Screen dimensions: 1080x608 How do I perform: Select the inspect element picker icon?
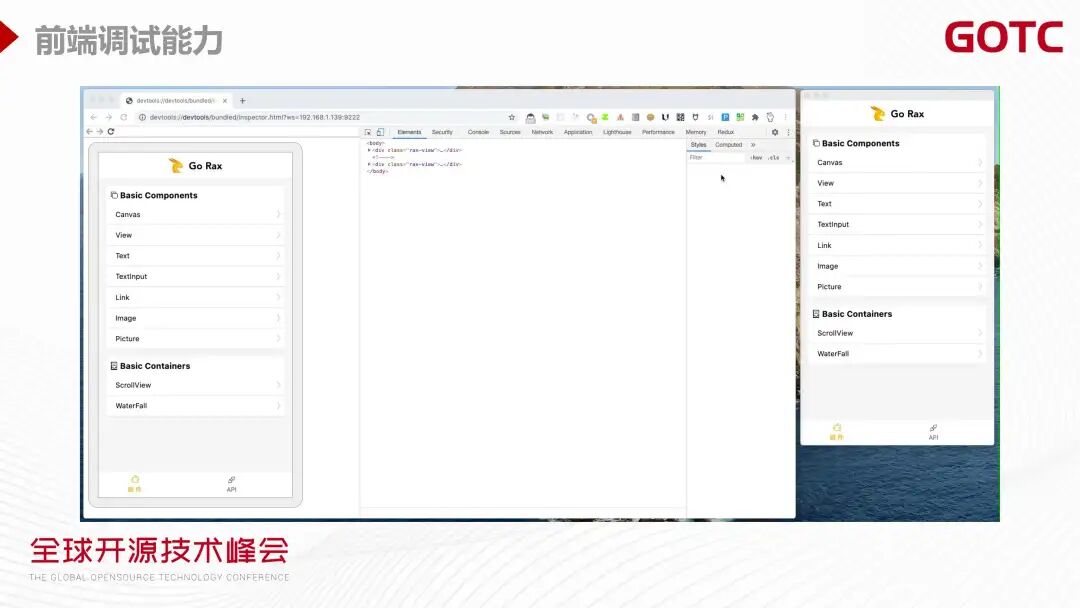pos(368,132)
